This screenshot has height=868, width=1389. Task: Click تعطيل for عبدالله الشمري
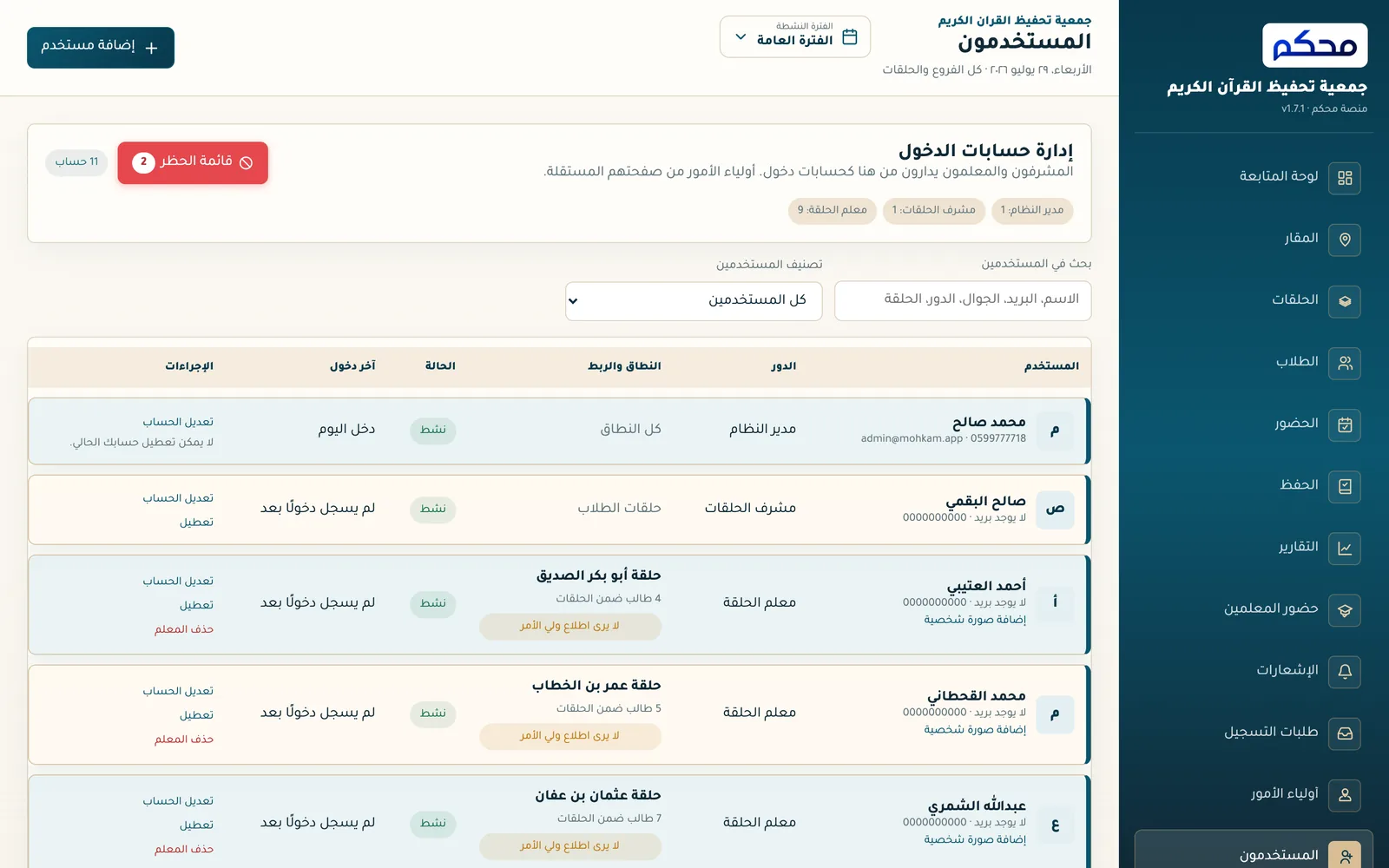pos(196,825)
